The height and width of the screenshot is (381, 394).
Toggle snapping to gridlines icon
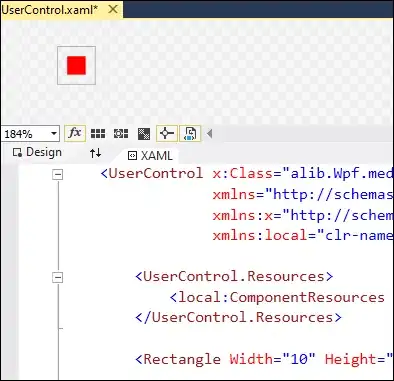pyautogui.click(x=121, y=134)
